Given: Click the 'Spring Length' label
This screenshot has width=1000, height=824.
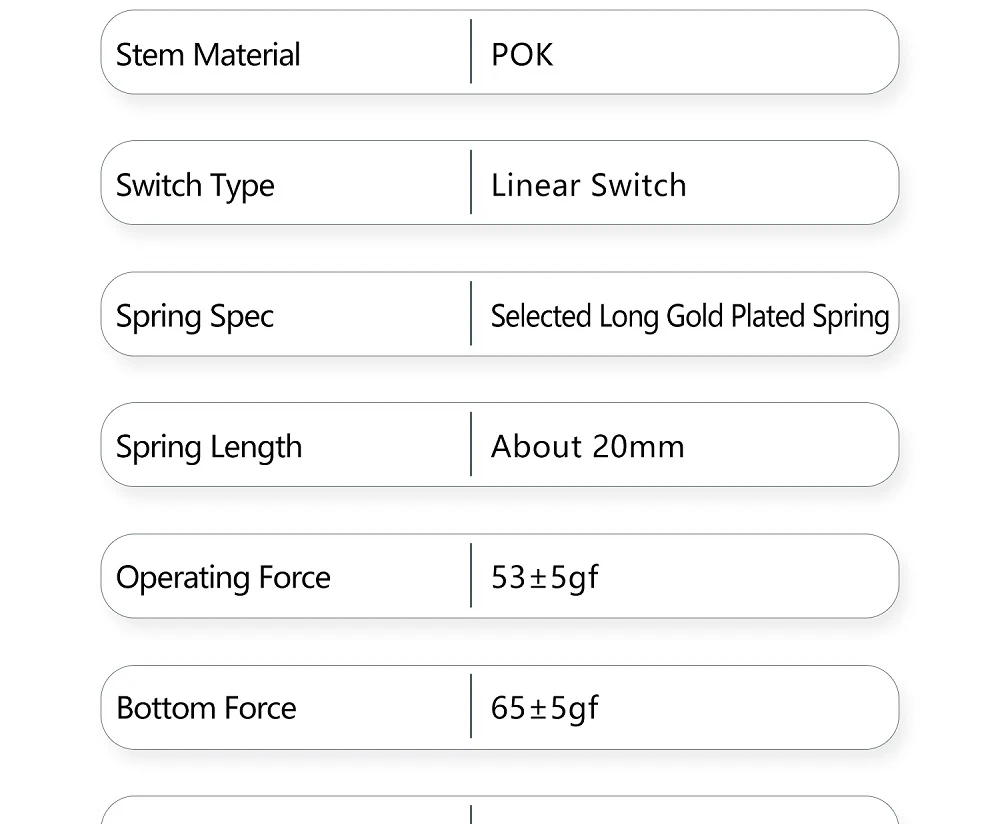Looking at the screenshot, I should click(x=209, y=447).
